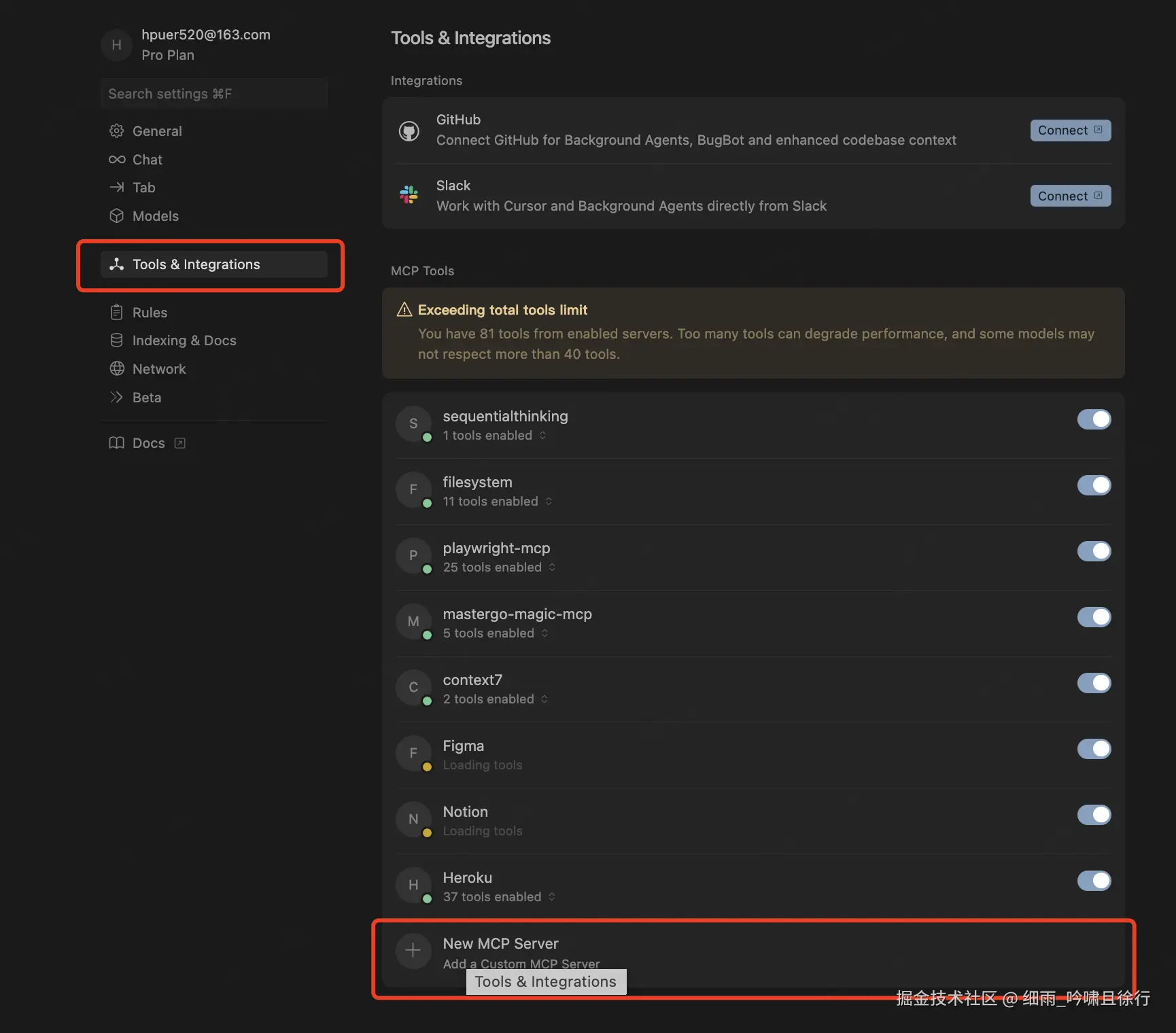1176x1033 pixels.
Task: Click the Heroku server name
Action: coord(468,877)
